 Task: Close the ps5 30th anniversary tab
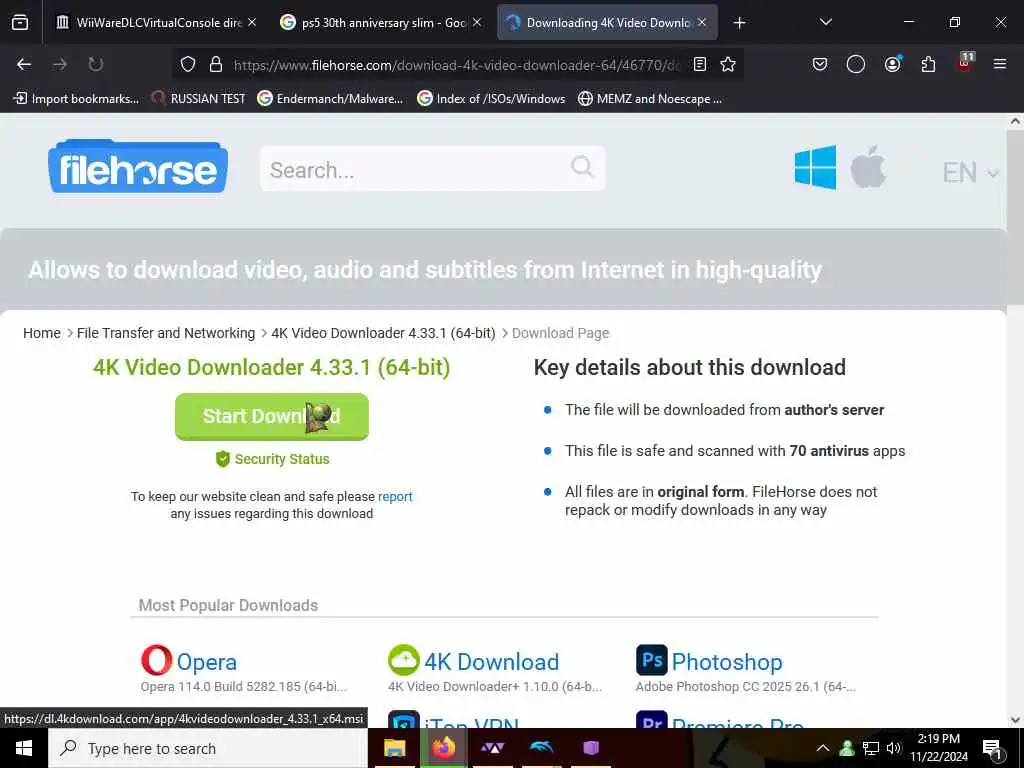point(477,22)
